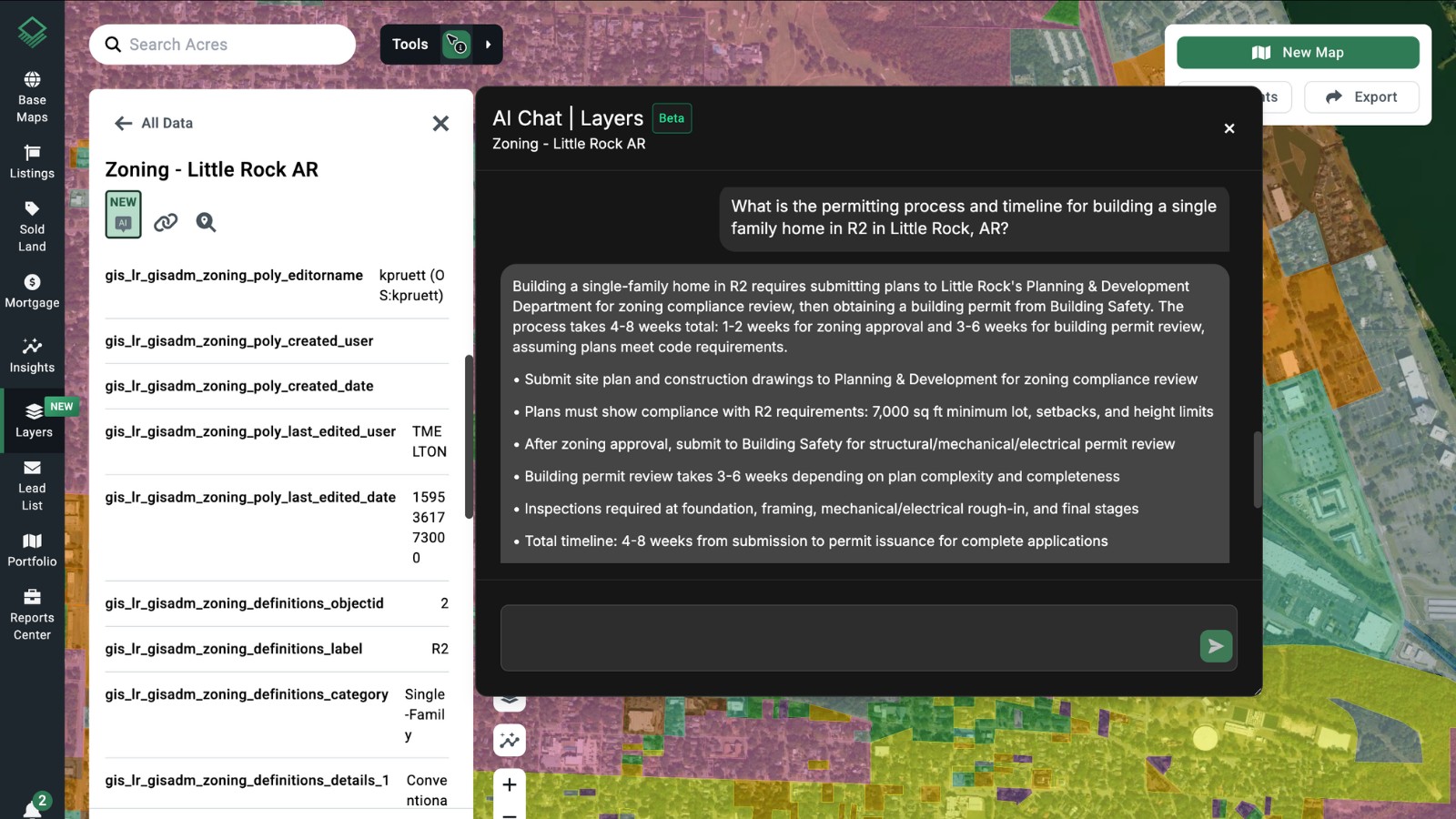Go back to All Data
1456x819 pixels.
153,123
